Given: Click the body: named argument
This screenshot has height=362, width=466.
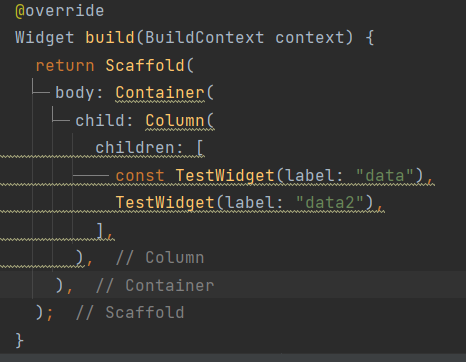Looking at the screenshot, I should pos(79,92).
